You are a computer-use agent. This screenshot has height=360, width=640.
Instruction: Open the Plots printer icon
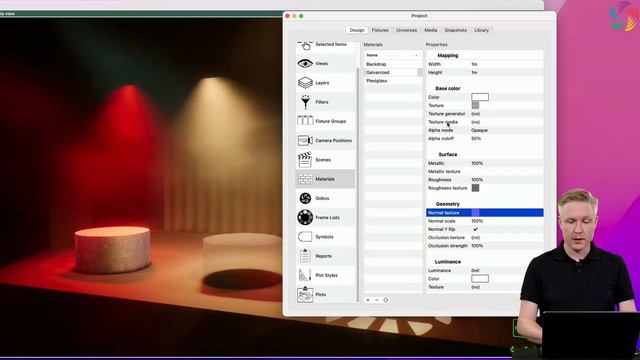[x=305, y=294]
